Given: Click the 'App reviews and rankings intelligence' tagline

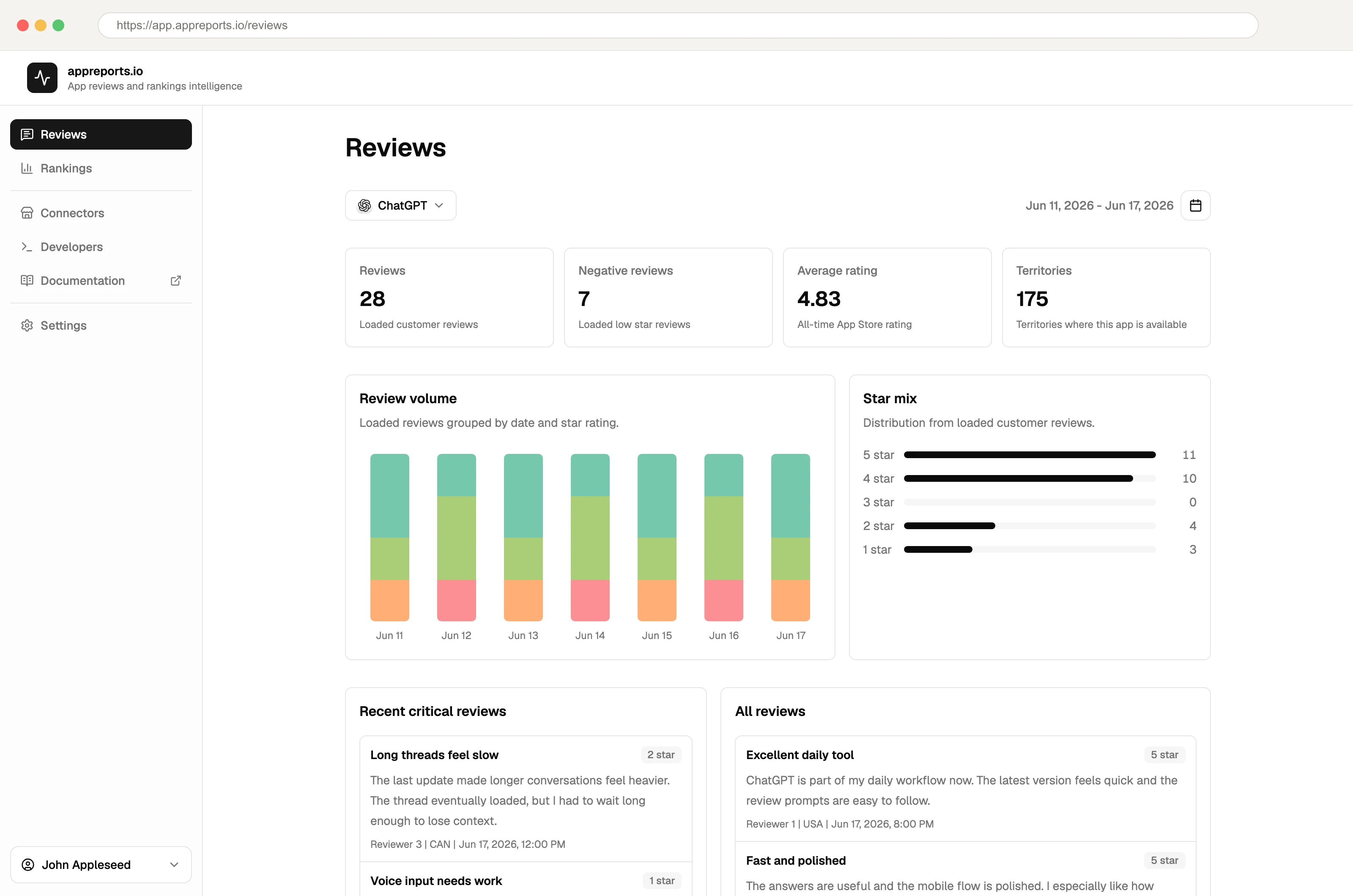Looking at the screenshot, I should [x=155, y=86].
